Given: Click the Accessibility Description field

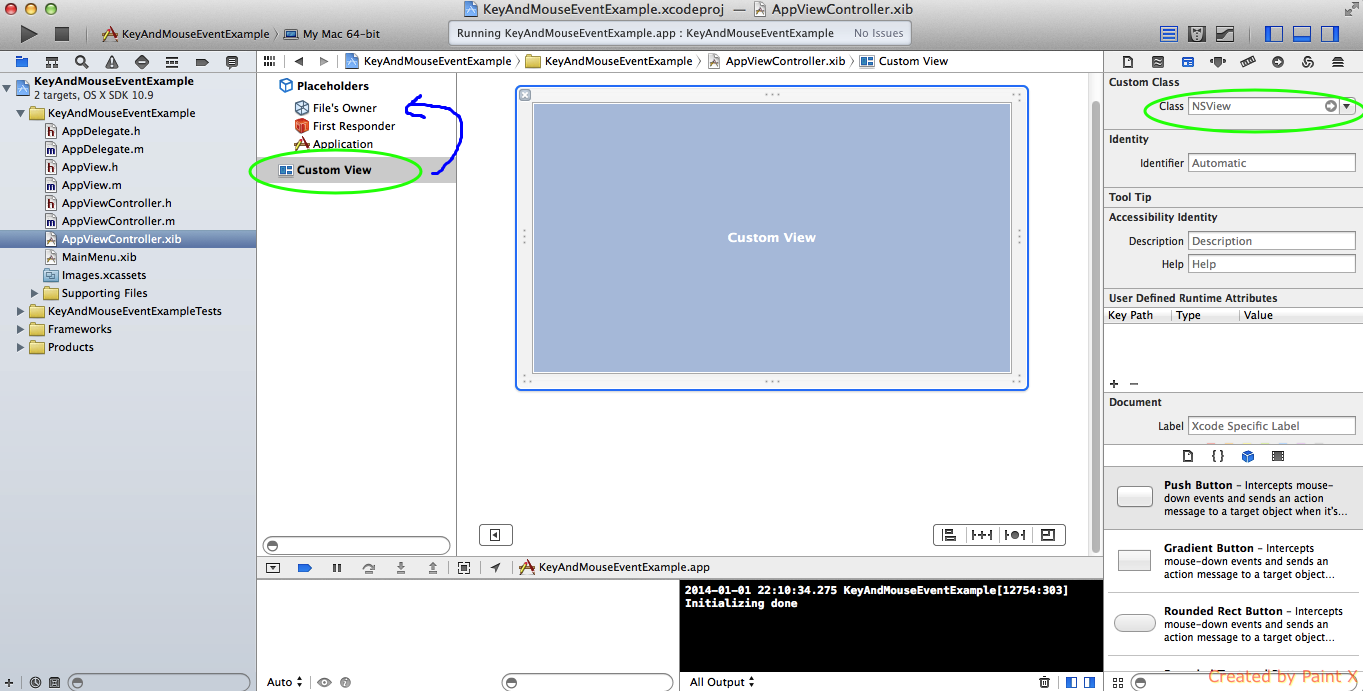Looking at the screenshot, I should [1272, 241].
